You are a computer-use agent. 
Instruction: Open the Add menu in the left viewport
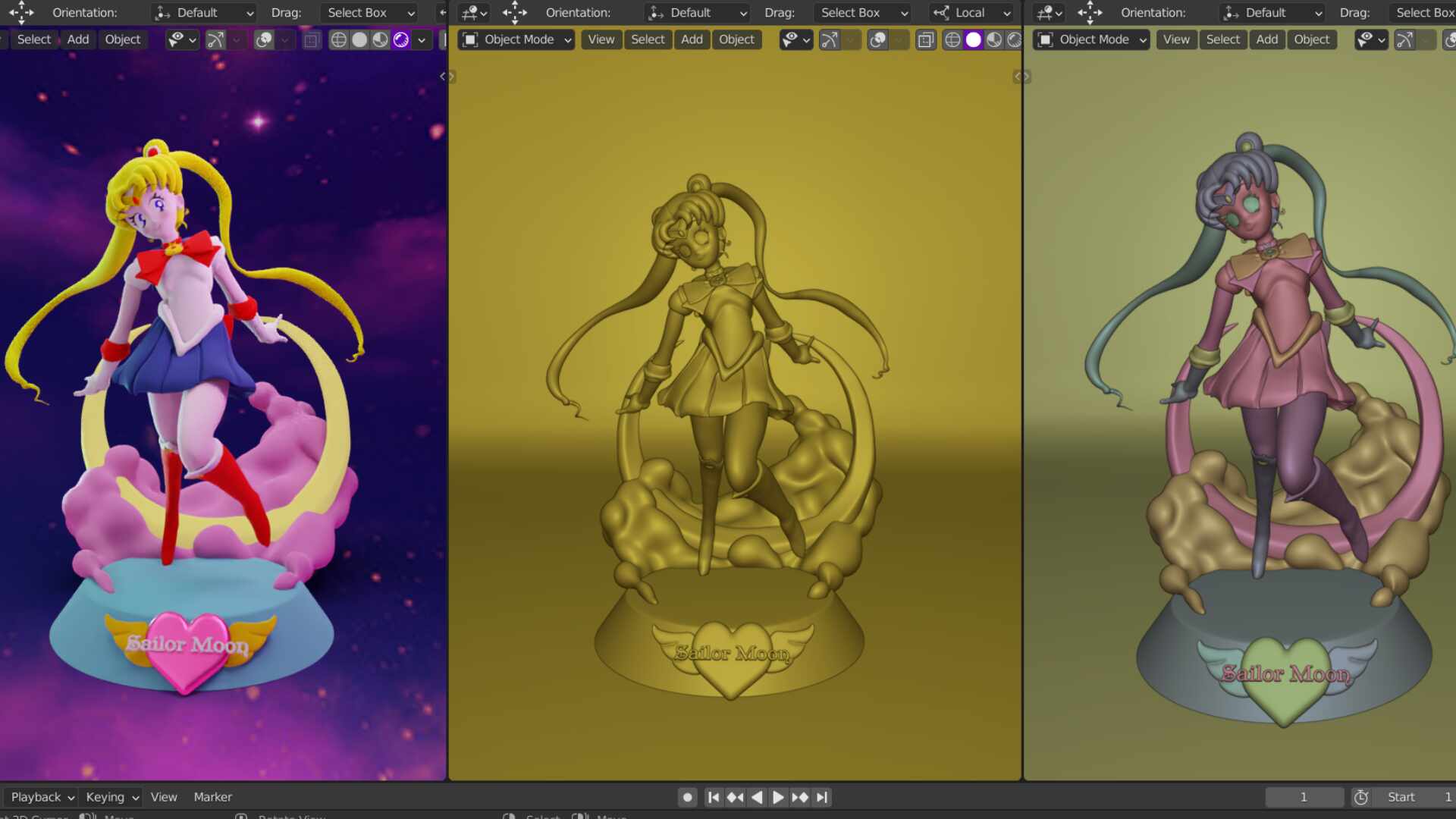pos(78,39)
